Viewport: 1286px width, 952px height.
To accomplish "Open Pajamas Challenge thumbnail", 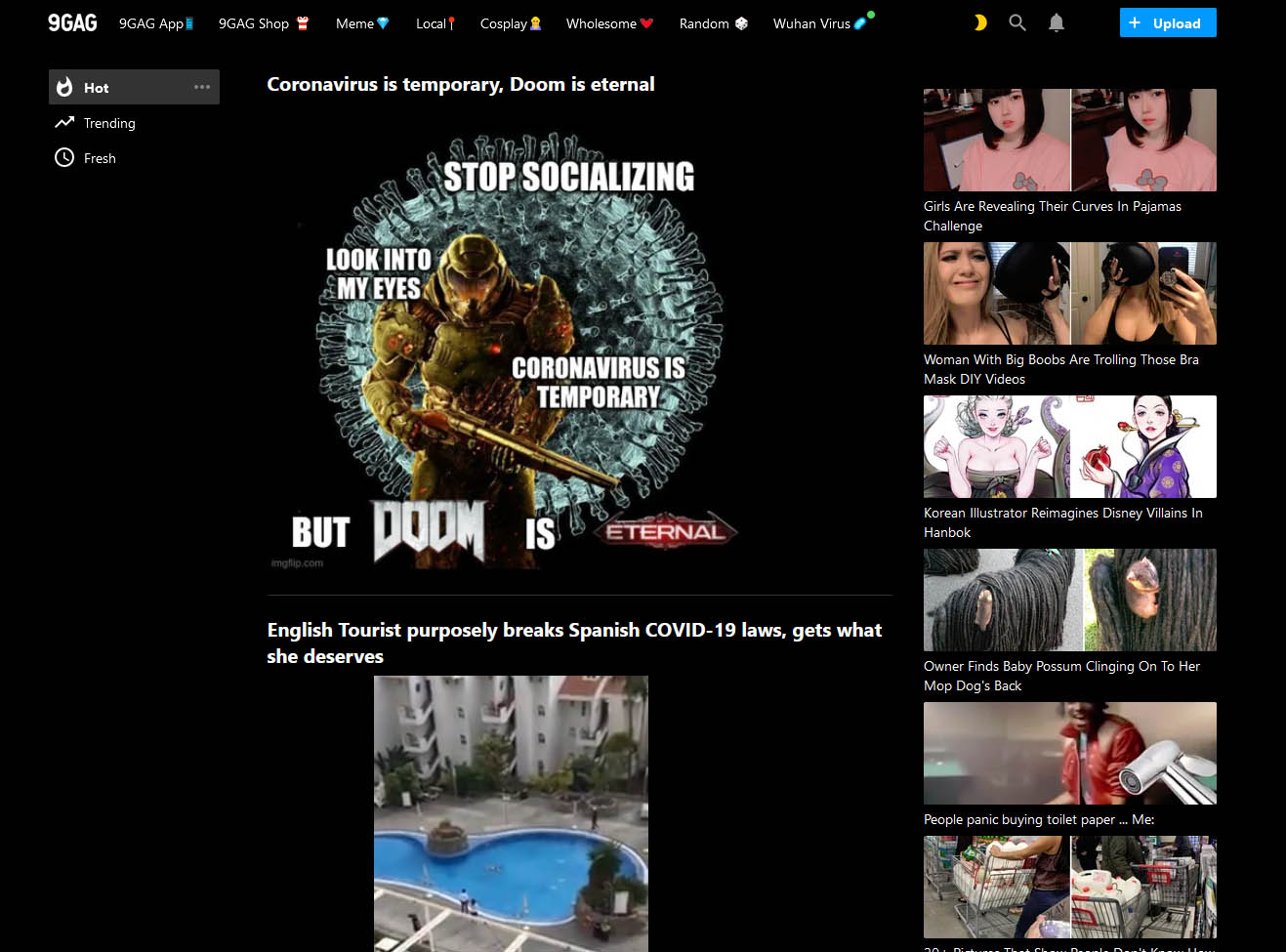I will click(x=1070, y=140).
